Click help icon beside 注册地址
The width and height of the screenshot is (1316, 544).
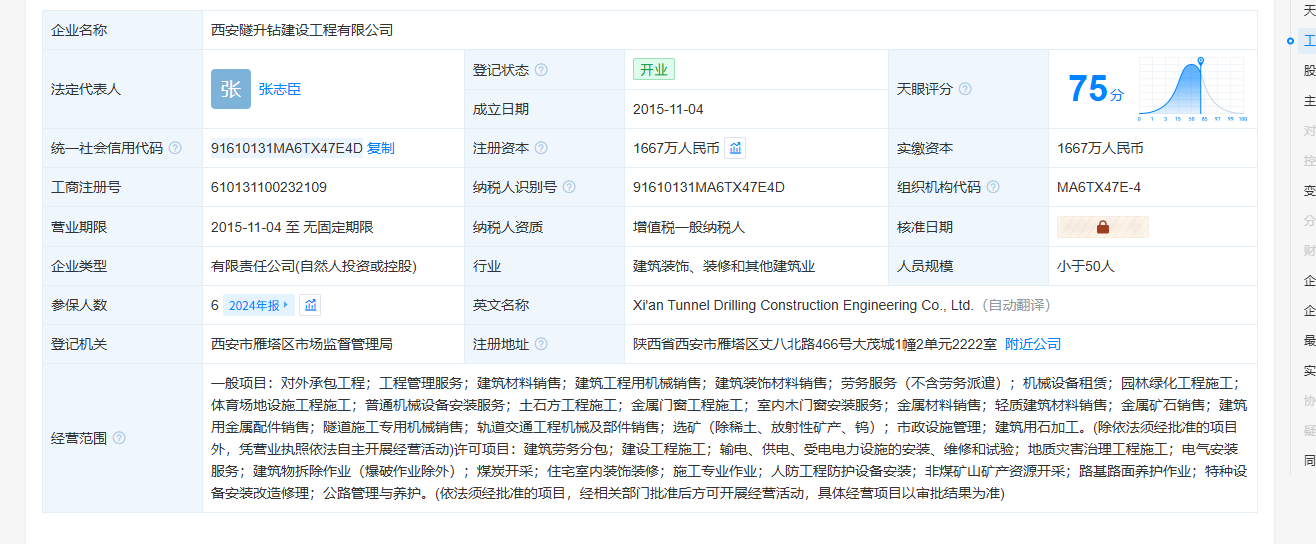(x=541, y=344)
